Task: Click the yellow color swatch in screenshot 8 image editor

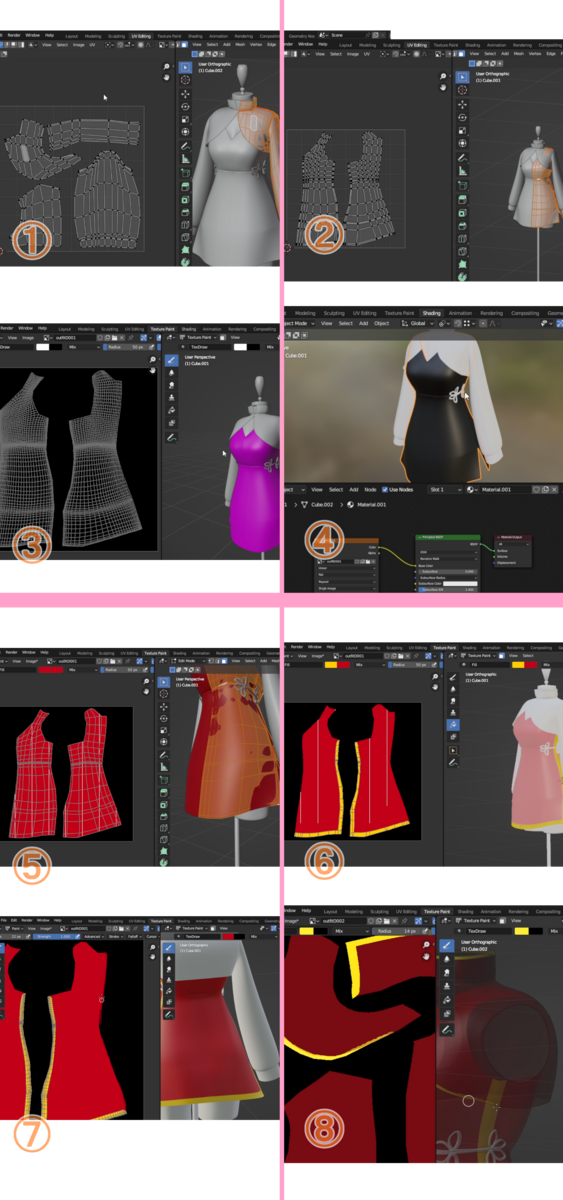Action: 304,931
